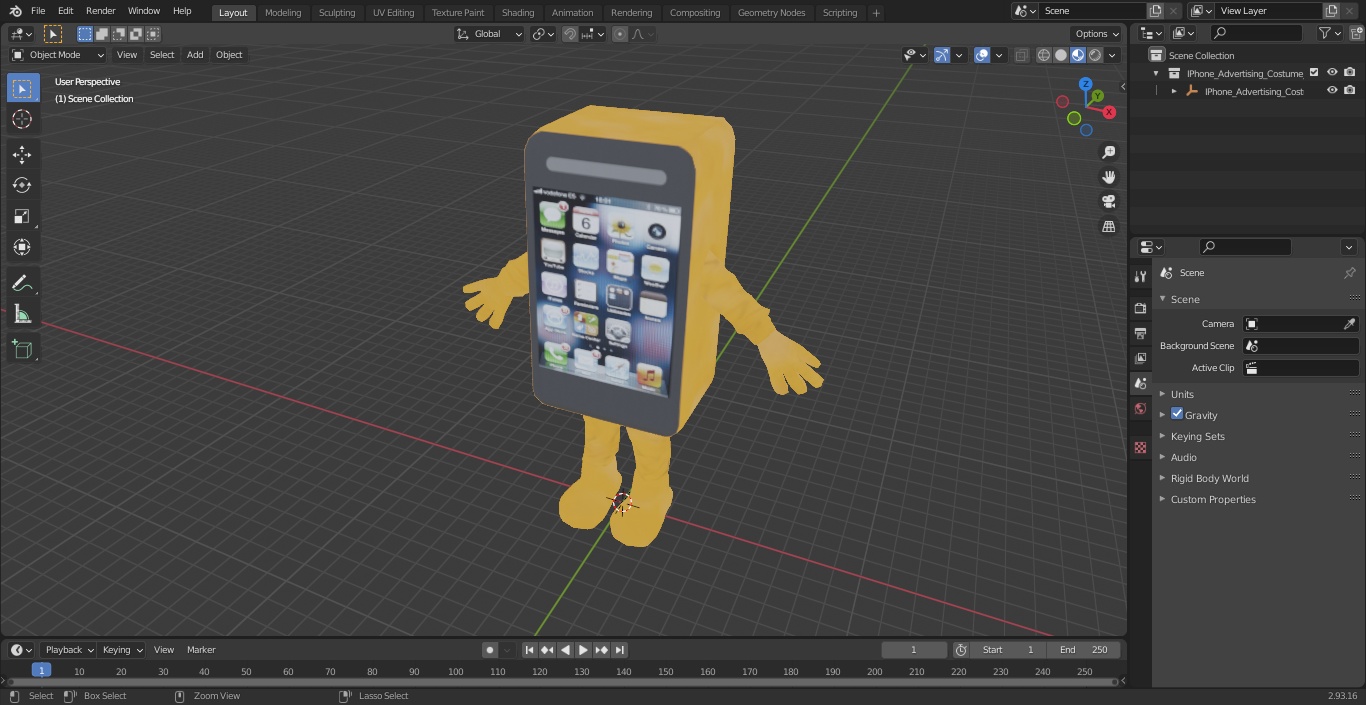Open the World properties tab
1366x705 pixels.
1140,408
